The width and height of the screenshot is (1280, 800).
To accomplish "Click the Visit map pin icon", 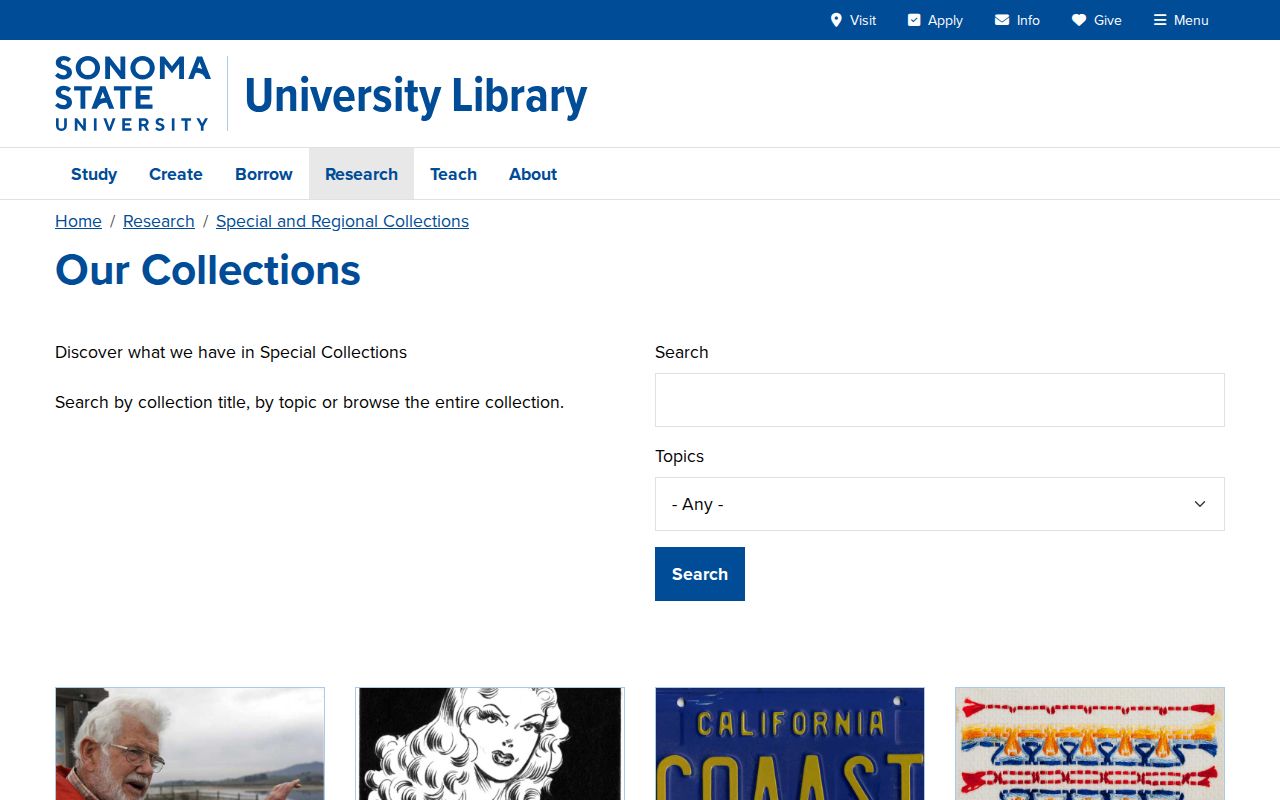I will [836, 20].
